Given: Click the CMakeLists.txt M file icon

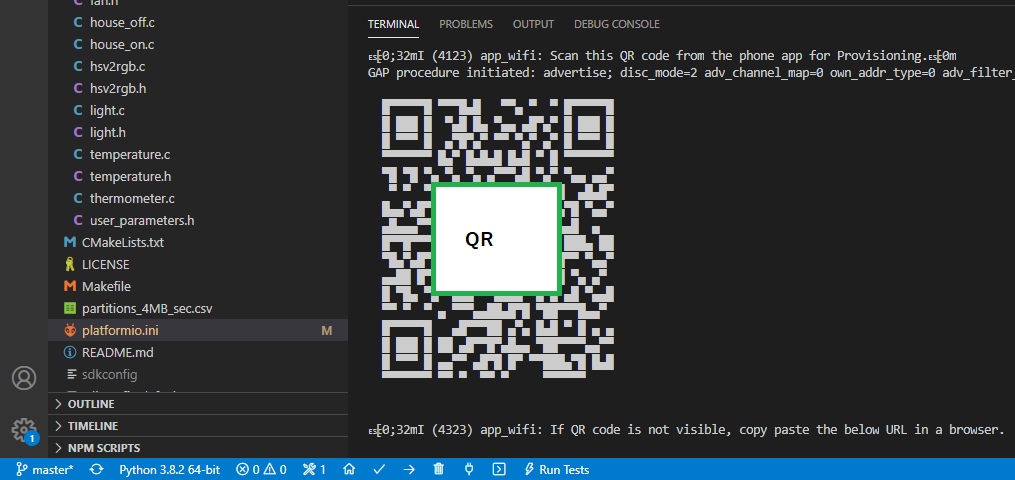Looking at the screenshot, I should coord(70,243).
